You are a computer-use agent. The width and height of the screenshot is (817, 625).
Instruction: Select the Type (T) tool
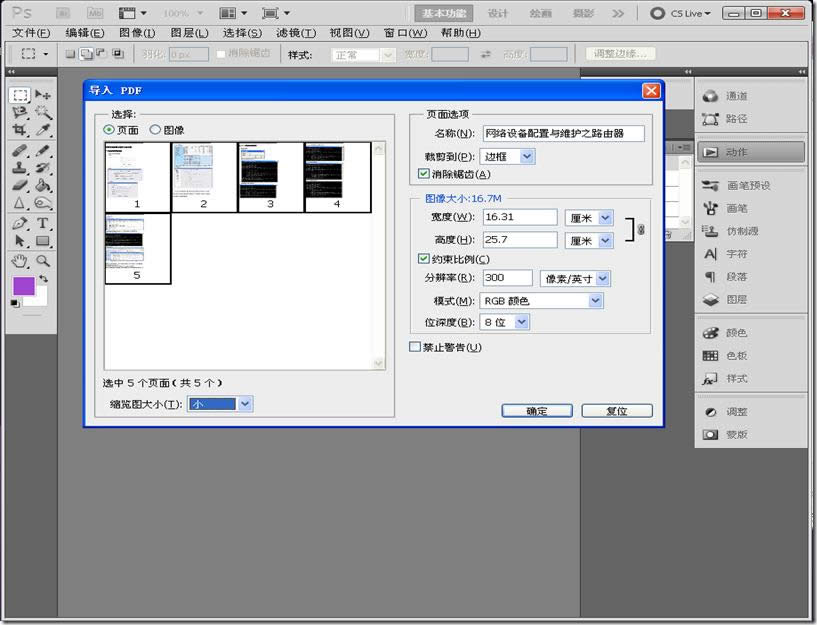(x=43, y=223)
